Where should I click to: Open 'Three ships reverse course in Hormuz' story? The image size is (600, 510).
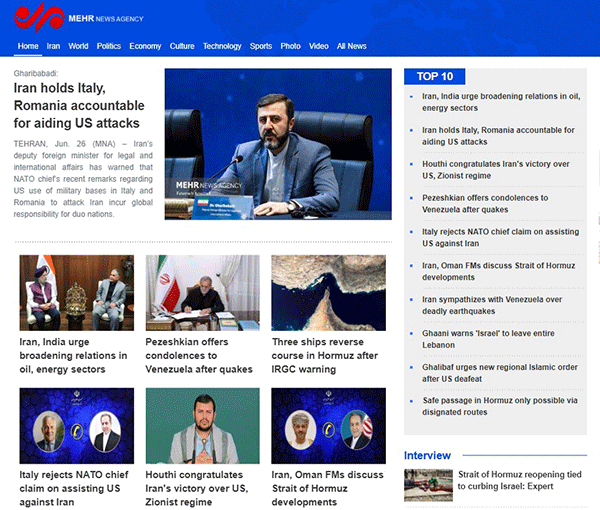[x=324, y=355]
